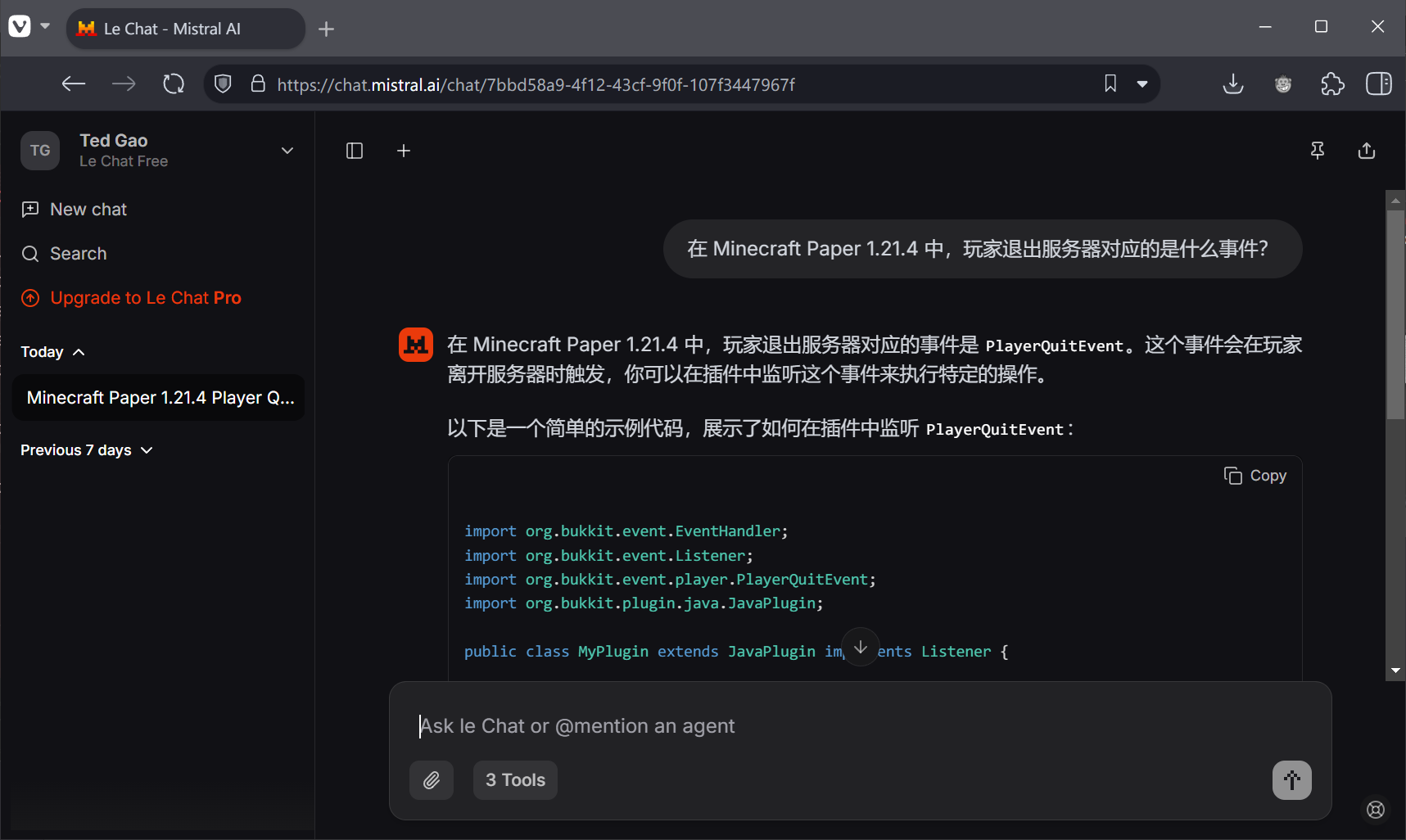Bookmark this page in the address bar
The width and height of the screenshot is (1406, 840).
click(x=1110, y=84)
